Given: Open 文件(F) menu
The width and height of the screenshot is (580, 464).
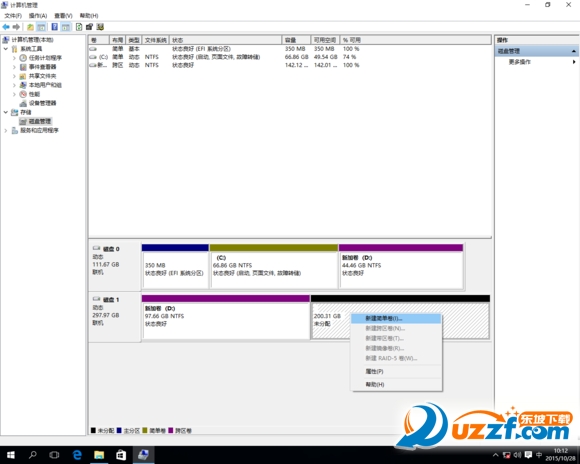Looking at the screenshot, I should point(13,16).
